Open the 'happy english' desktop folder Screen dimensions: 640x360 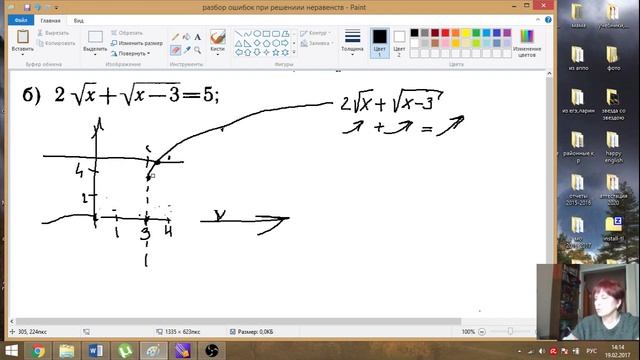(613, 147)
